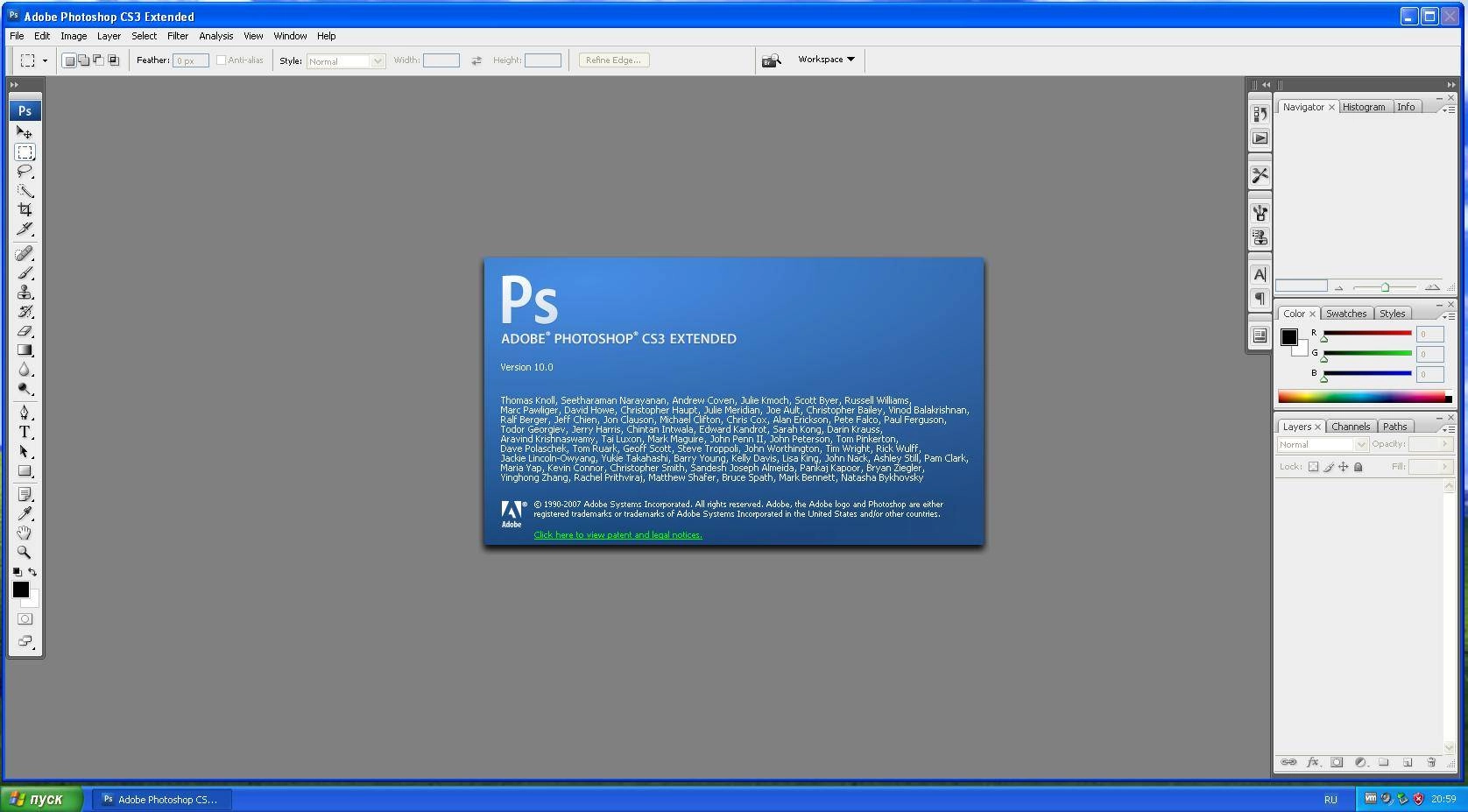Image resolution: width=1468 pixels, height=812 pixels.
Task: Reset default foreground and background colors
Action: pos(17,572)
